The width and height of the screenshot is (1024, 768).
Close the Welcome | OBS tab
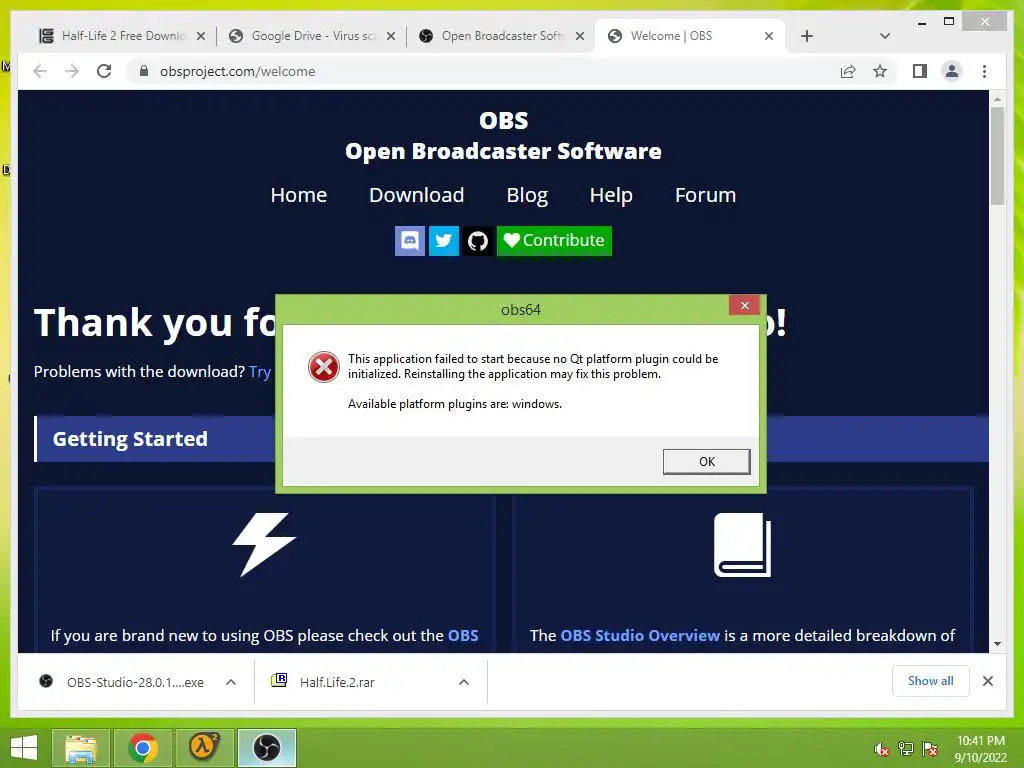[769, 37]
